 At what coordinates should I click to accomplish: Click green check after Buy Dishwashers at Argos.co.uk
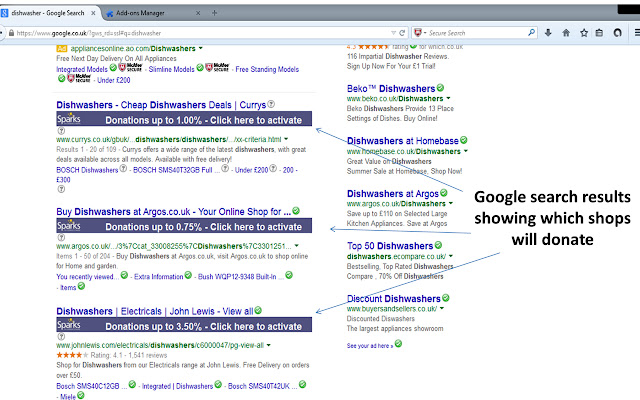pyautogui.click(x=296, y=211)
